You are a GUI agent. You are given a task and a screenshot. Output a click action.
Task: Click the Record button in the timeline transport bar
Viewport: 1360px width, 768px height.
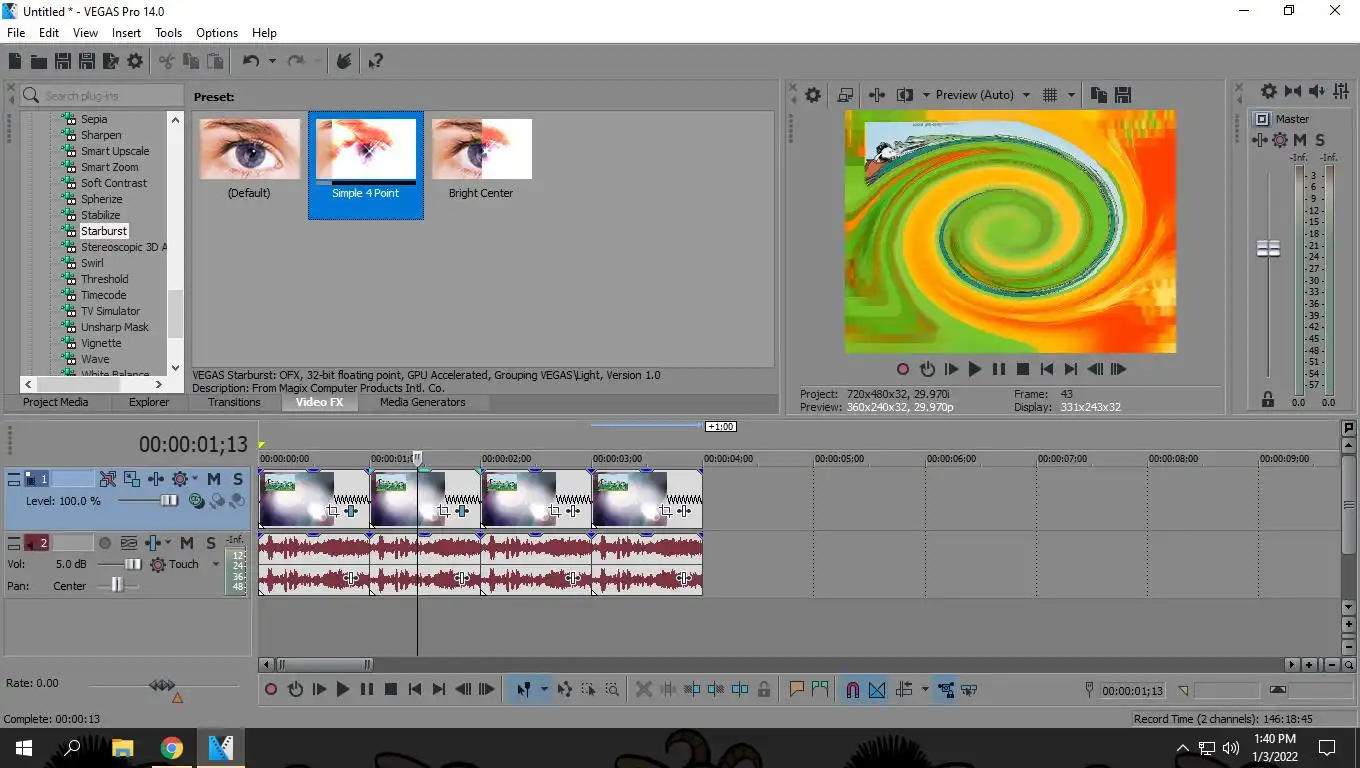271,689
